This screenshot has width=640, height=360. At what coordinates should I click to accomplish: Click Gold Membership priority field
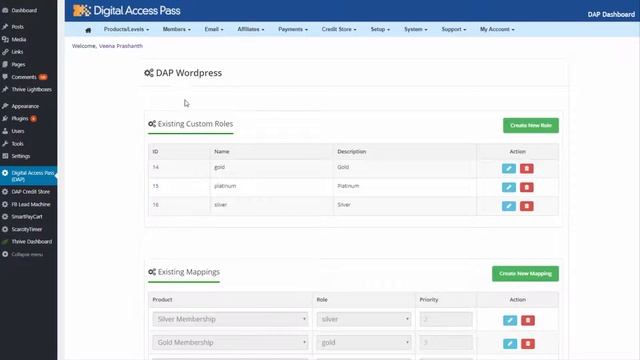tap(446, 342)
